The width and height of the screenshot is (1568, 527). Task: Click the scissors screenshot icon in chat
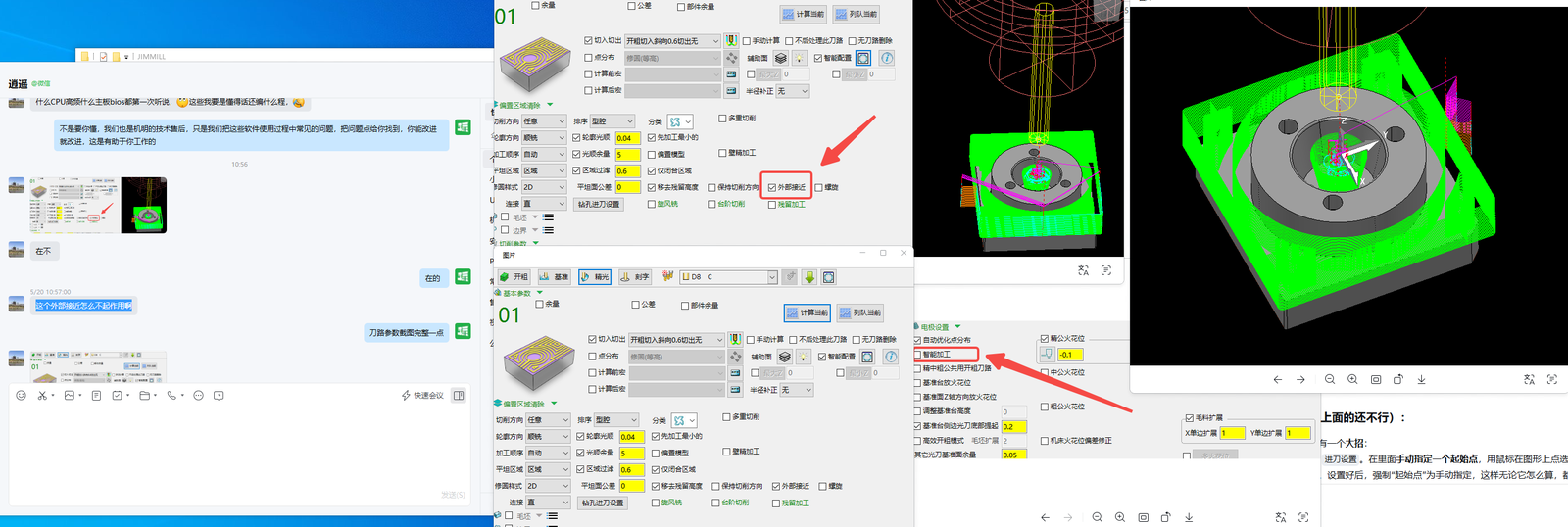coord(42,396)
